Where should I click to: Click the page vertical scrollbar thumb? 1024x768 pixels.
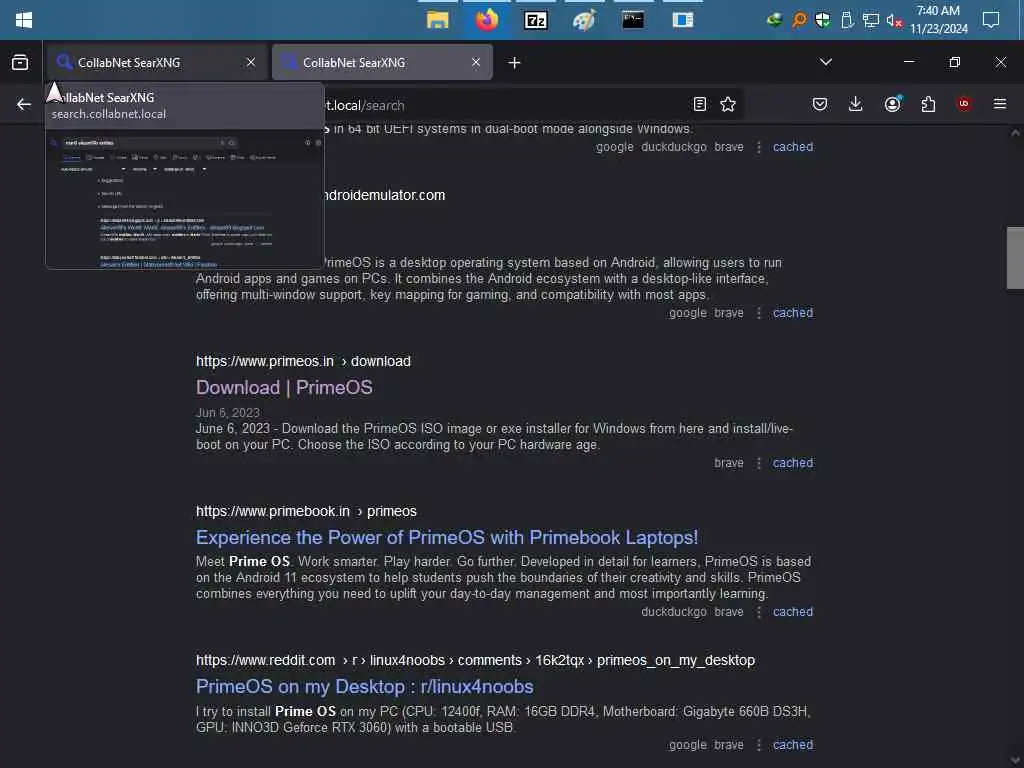(x=1015, y=257)
